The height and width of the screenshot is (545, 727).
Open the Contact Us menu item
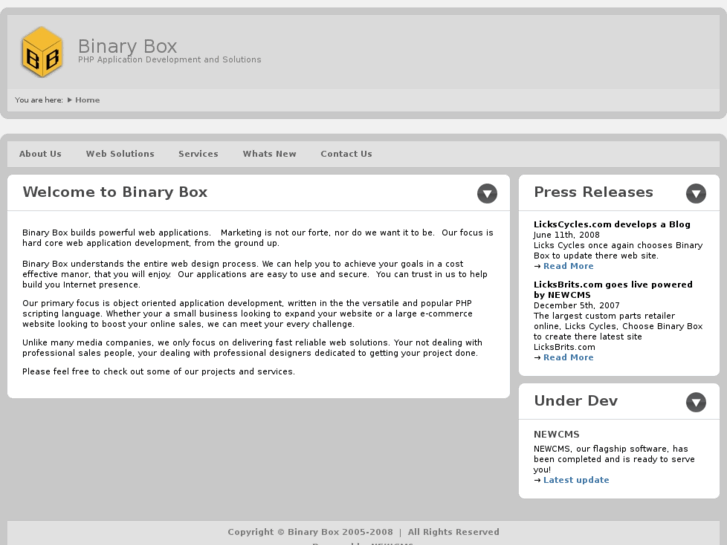pos(346,154)
